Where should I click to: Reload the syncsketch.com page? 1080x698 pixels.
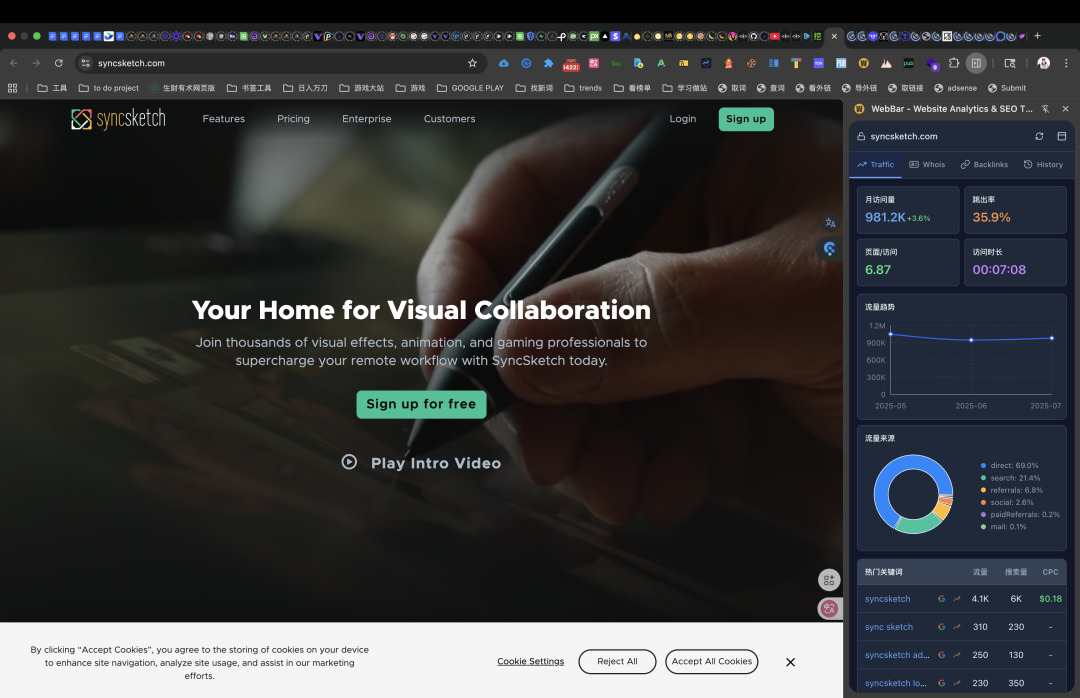tap(59, 63)
